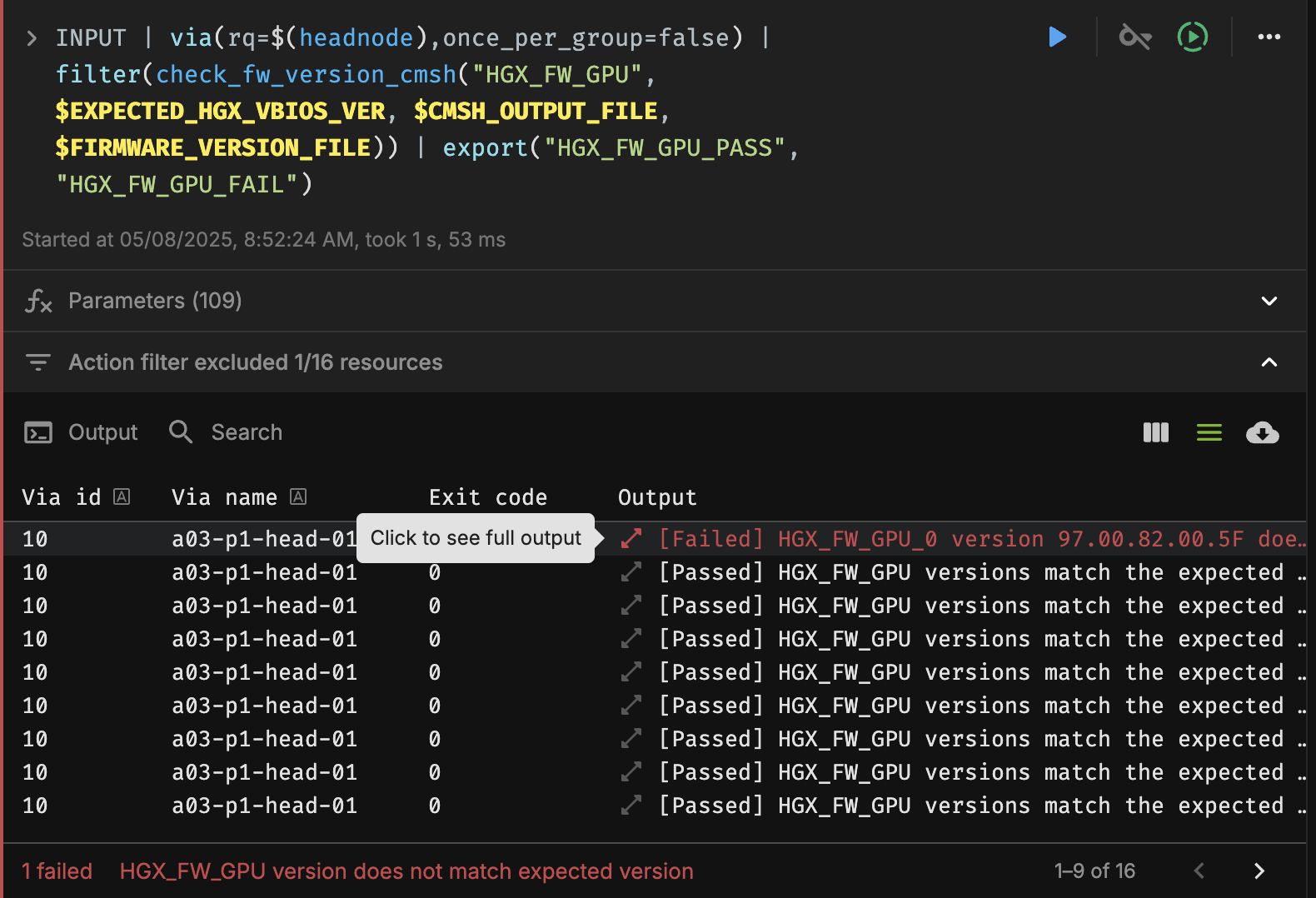Collapse the Action filter excluded section
This screenshot has width=1316, height=898.
click(1269, 362)
